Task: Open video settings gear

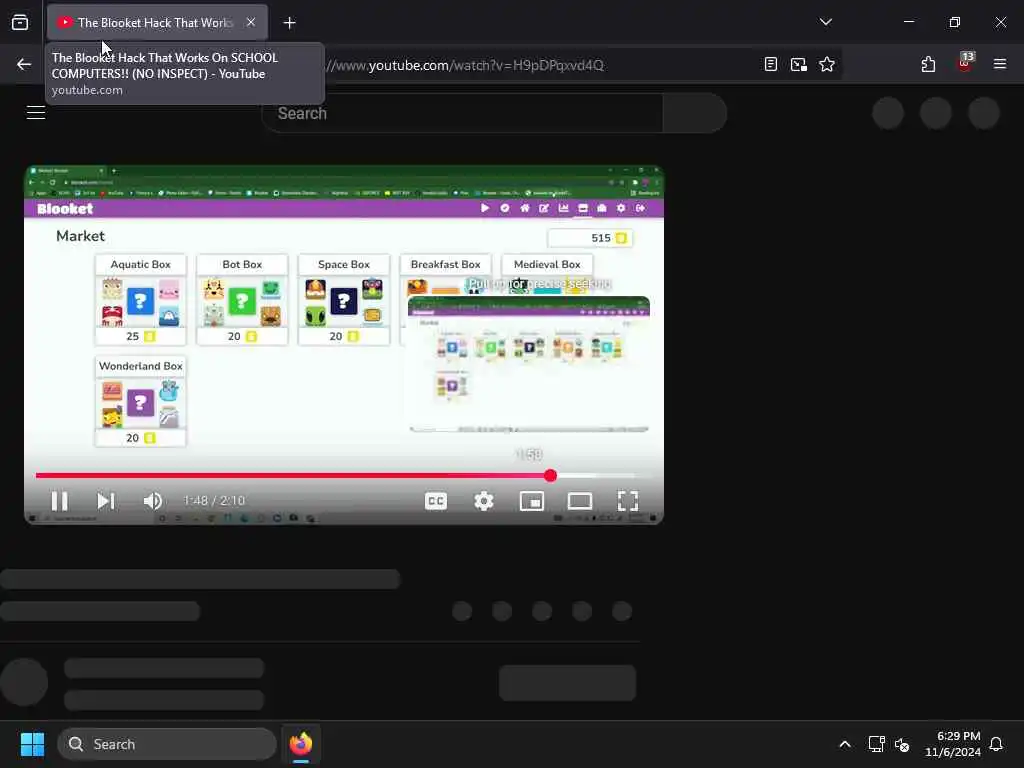Action: click(484, 501)
